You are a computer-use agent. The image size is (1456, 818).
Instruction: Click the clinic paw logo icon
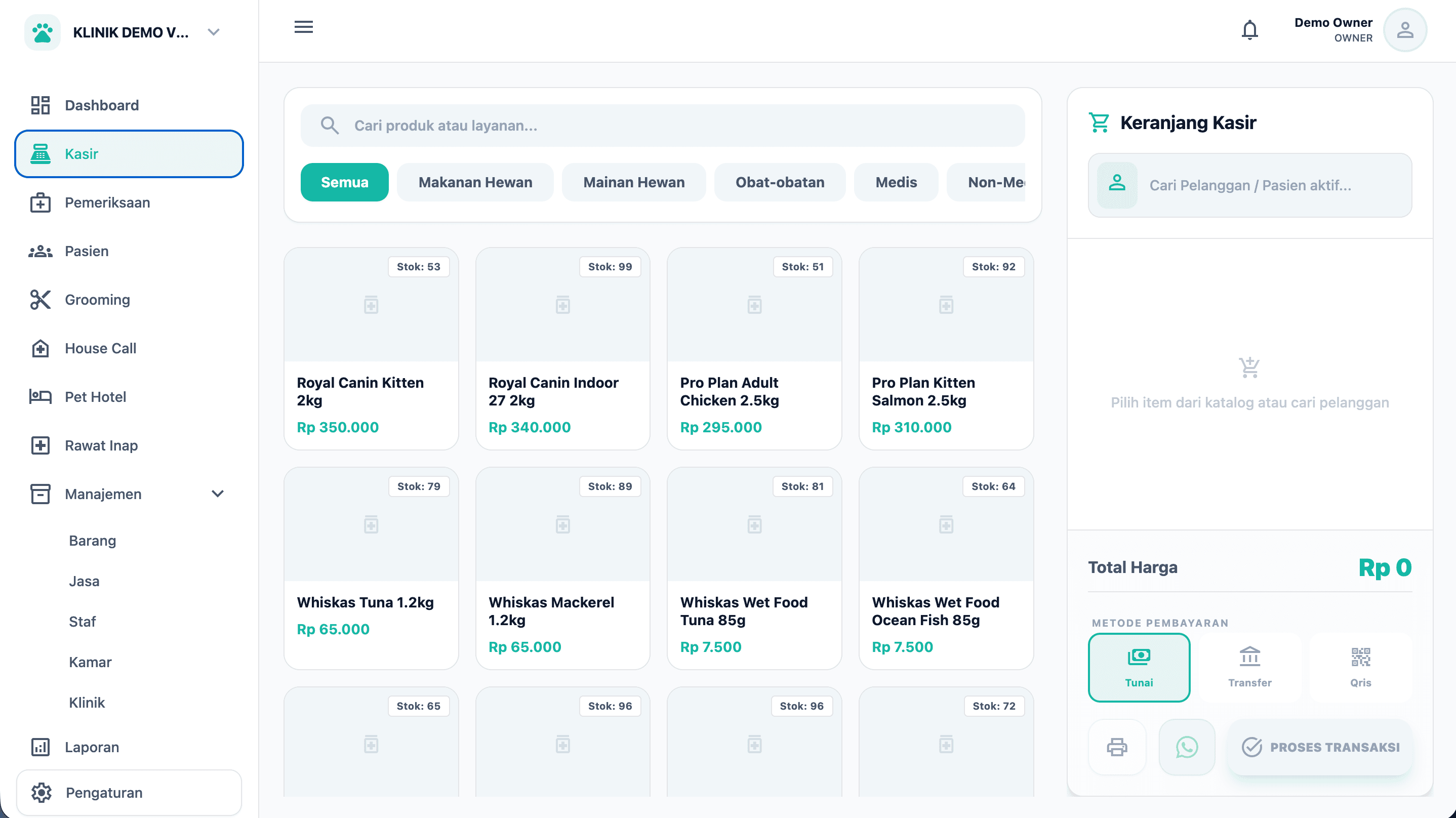[43, 32]
